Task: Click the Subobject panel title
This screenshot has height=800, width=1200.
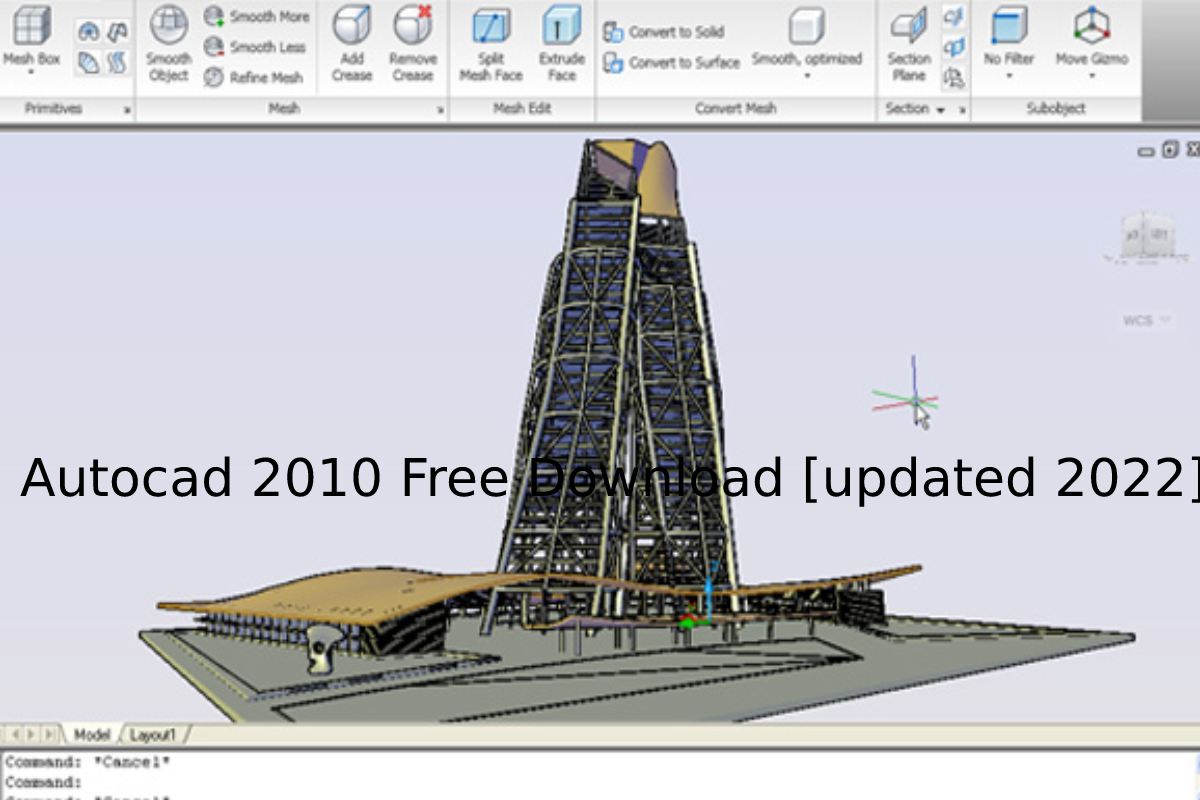Action: (1056, 109)
